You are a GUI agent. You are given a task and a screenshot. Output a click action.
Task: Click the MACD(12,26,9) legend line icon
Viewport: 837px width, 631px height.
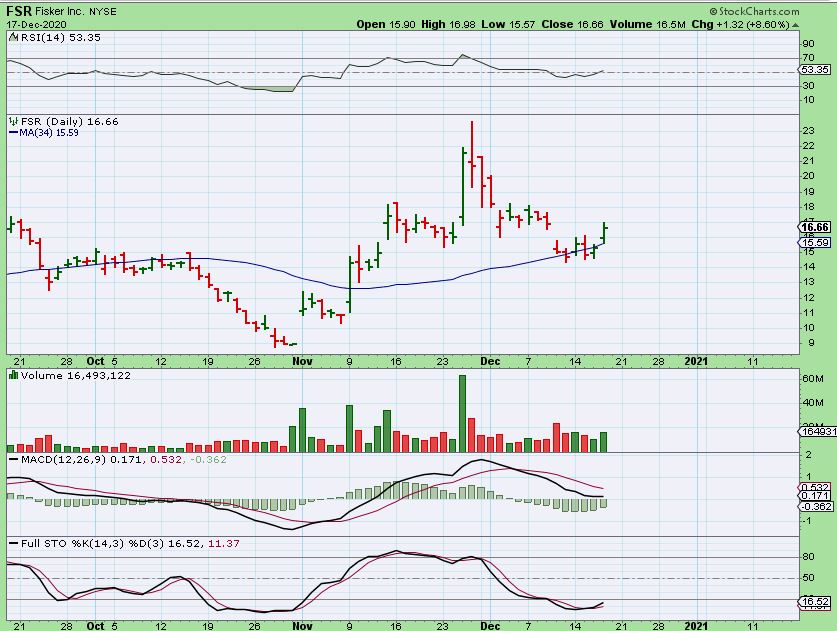click(11, 458)
